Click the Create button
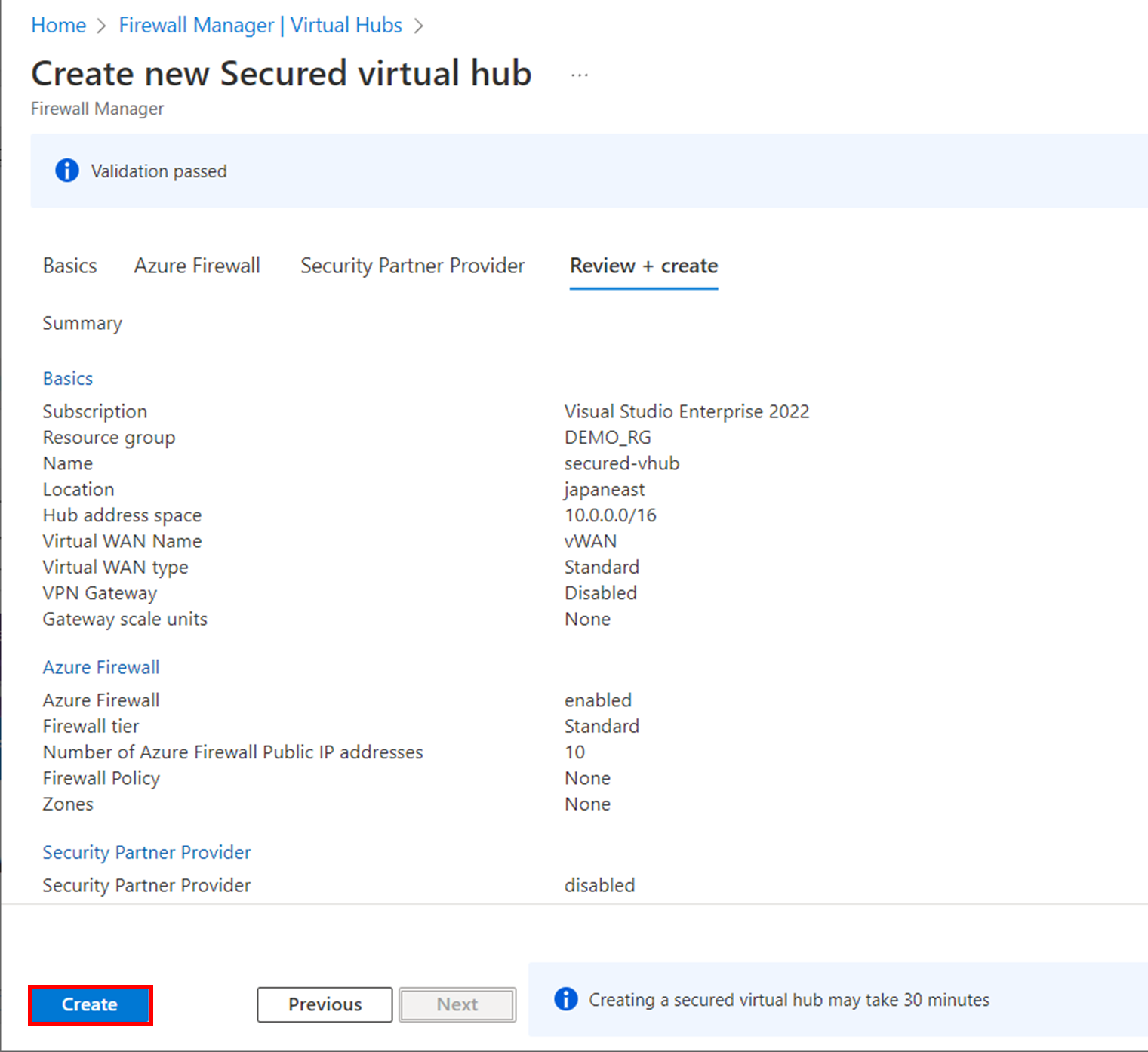The height and width of the screenshot is (1052, 1148). pos(90,1004)
